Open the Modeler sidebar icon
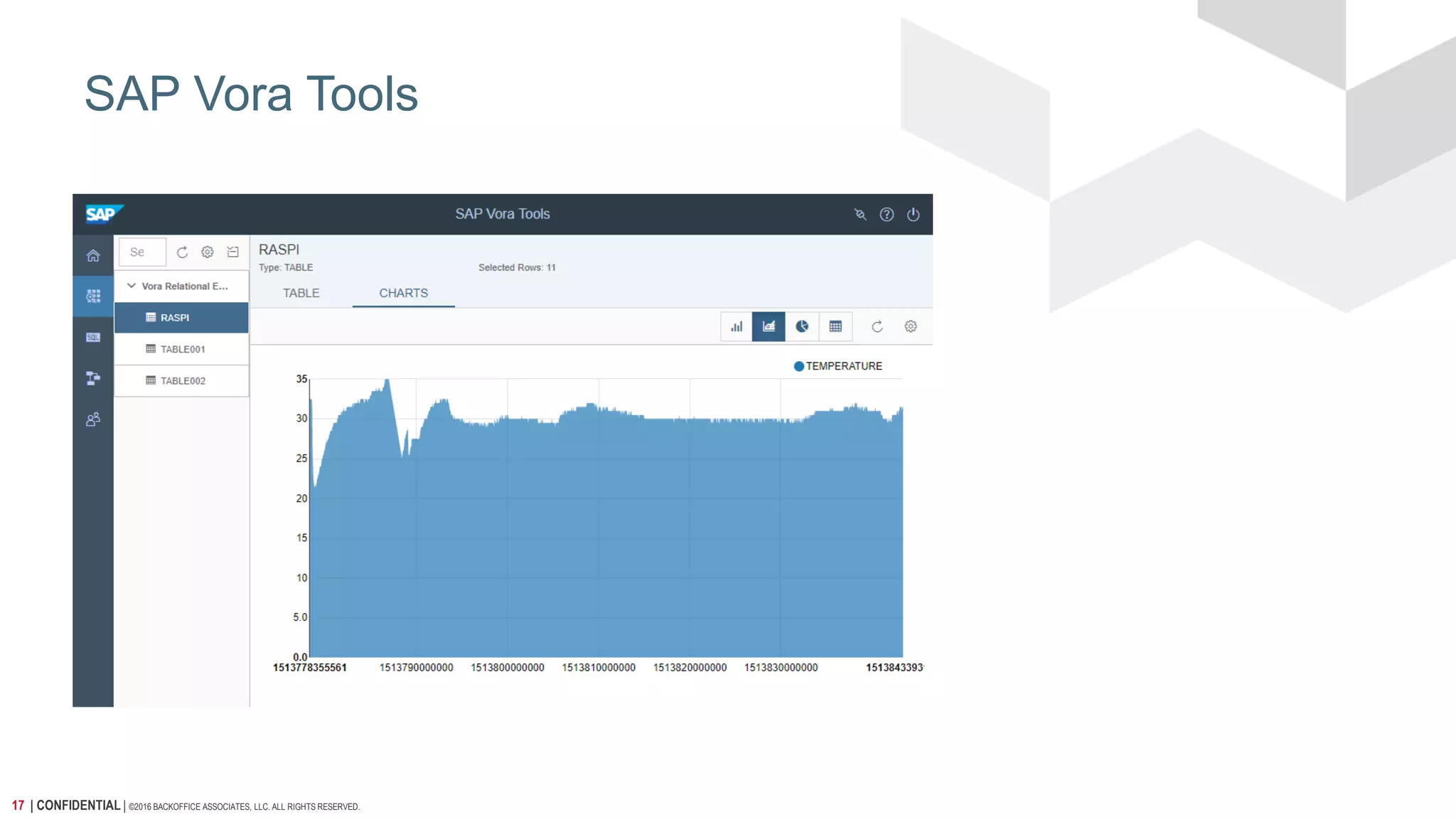The height and width of the screenshot is (819, 1456). coord(93,378)
